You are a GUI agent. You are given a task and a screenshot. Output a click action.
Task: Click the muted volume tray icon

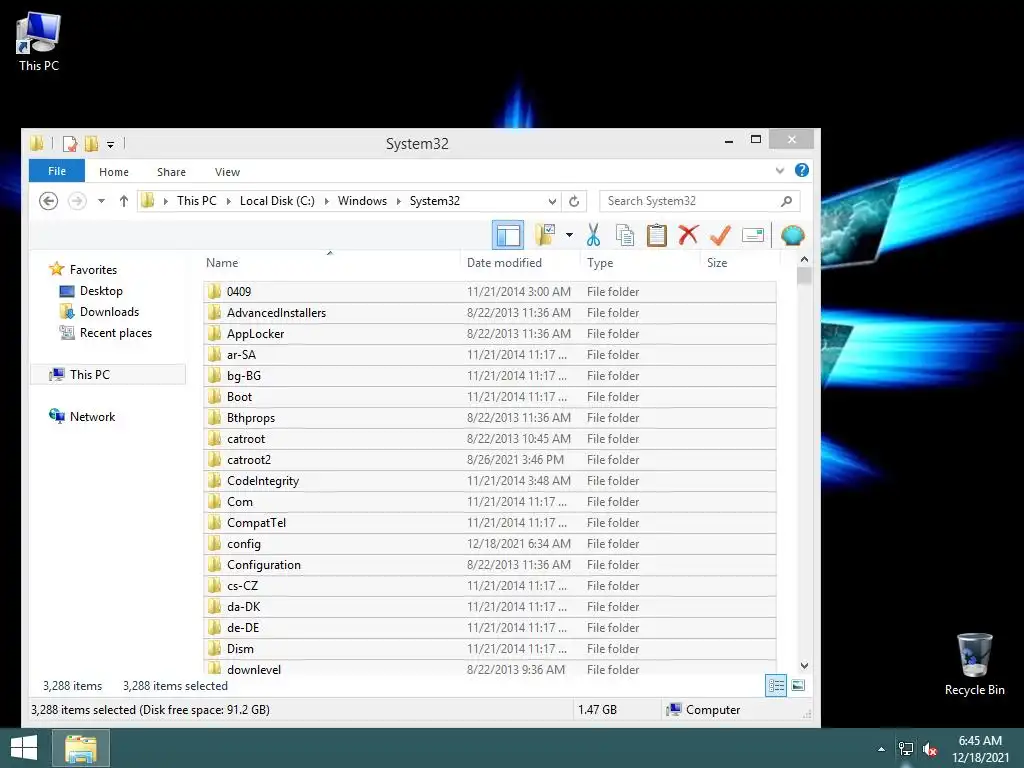pos(930,749)
